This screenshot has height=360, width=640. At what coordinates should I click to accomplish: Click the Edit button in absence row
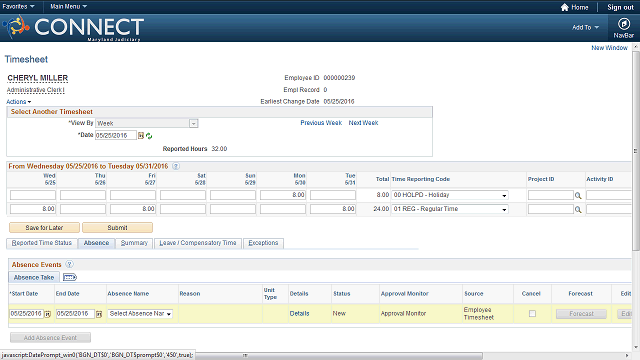tap(624, 314)
